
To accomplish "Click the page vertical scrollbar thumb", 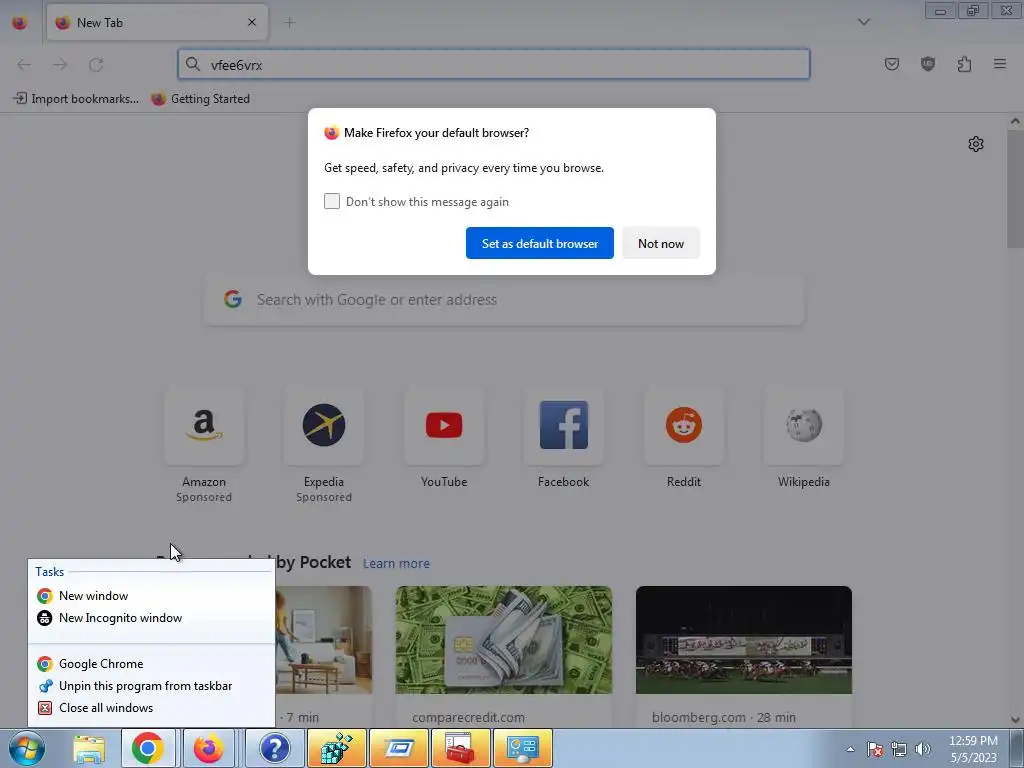I will [x=1015, y=189].
